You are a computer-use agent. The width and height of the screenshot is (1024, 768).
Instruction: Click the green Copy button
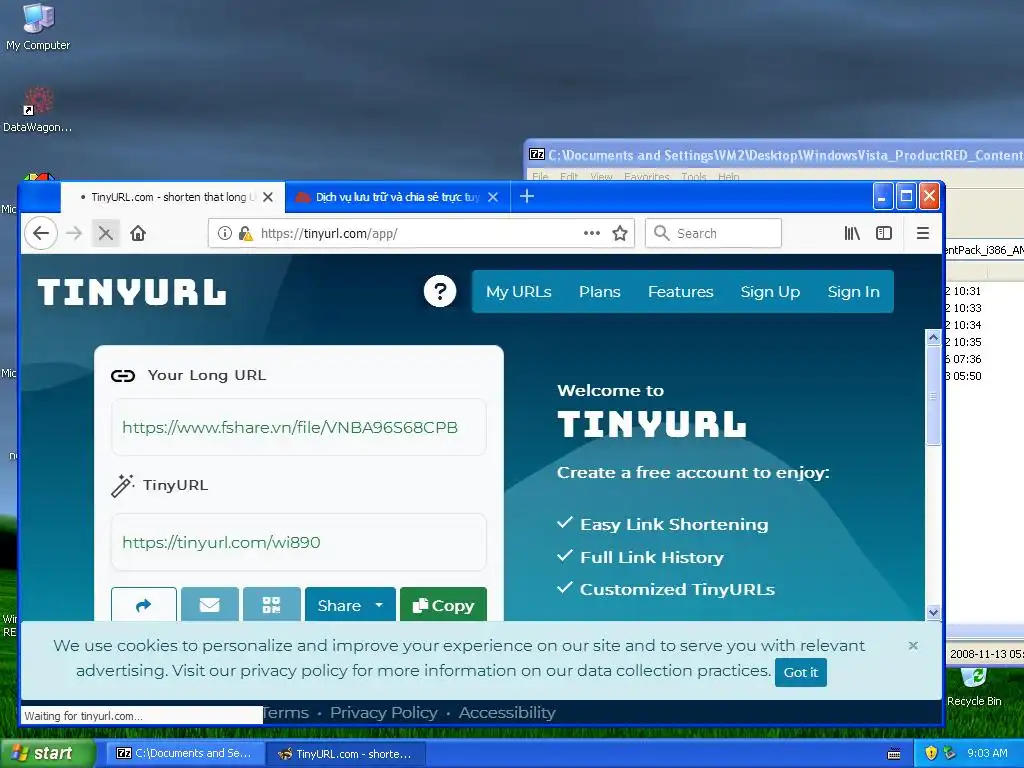[x=443, y=605]
